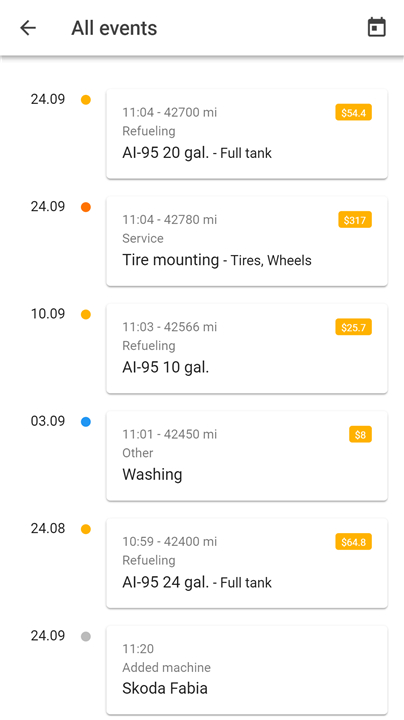Click the yellow dot beside 24.08 event
The height and width of the screenshot is (720, 404).
click(x=86, y=529)
